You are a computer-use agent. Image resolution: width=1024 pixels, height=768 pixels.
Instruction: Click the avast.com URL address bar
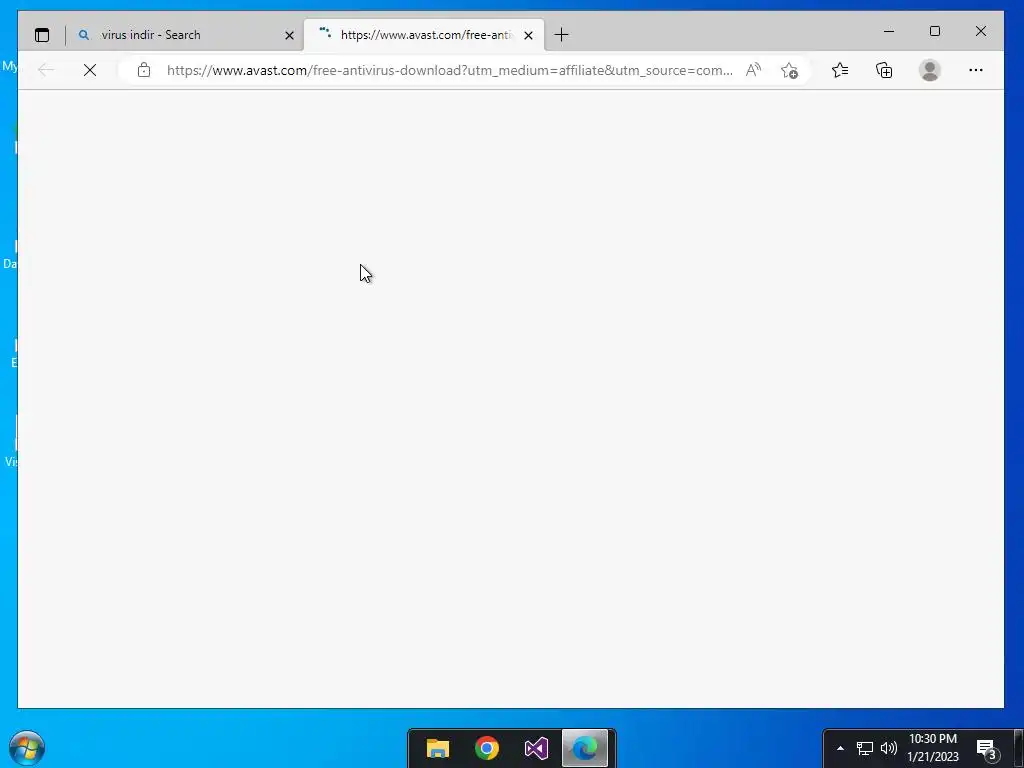449,70
